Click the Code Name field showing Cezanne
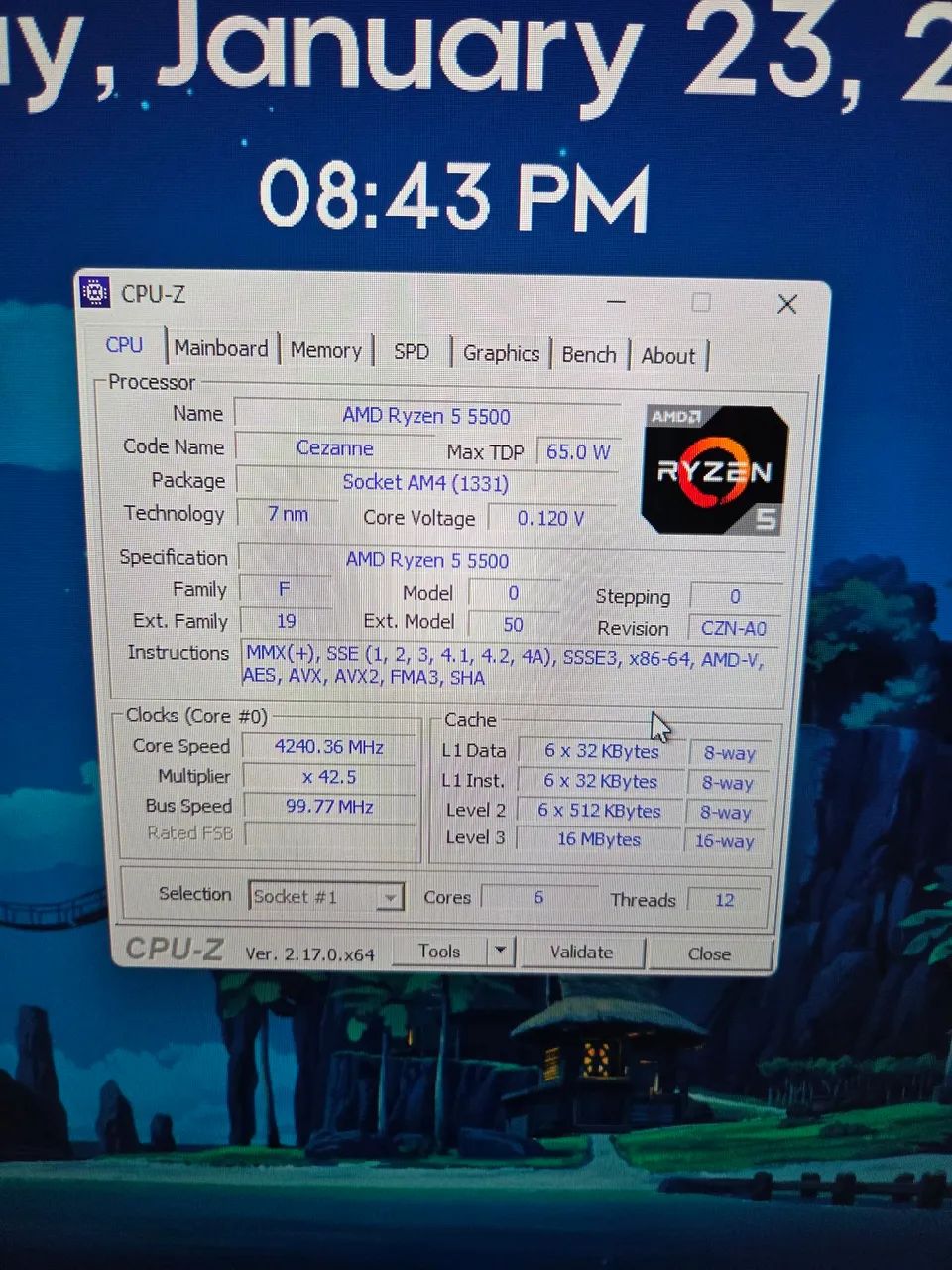This screenshot has width=952, height=1270. click(335, 447)
